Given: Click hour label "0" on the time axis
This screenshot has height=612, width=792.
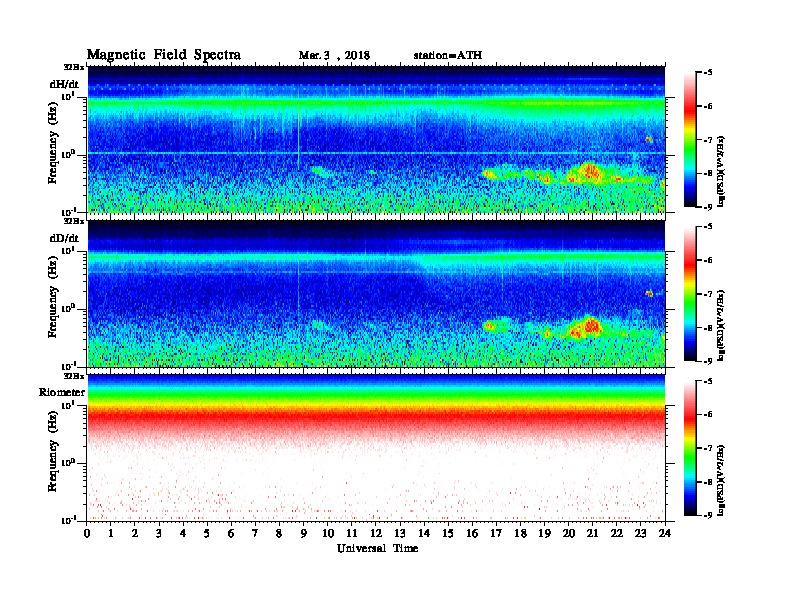Looking at the screenshot, I should click(x=87, y=533).
